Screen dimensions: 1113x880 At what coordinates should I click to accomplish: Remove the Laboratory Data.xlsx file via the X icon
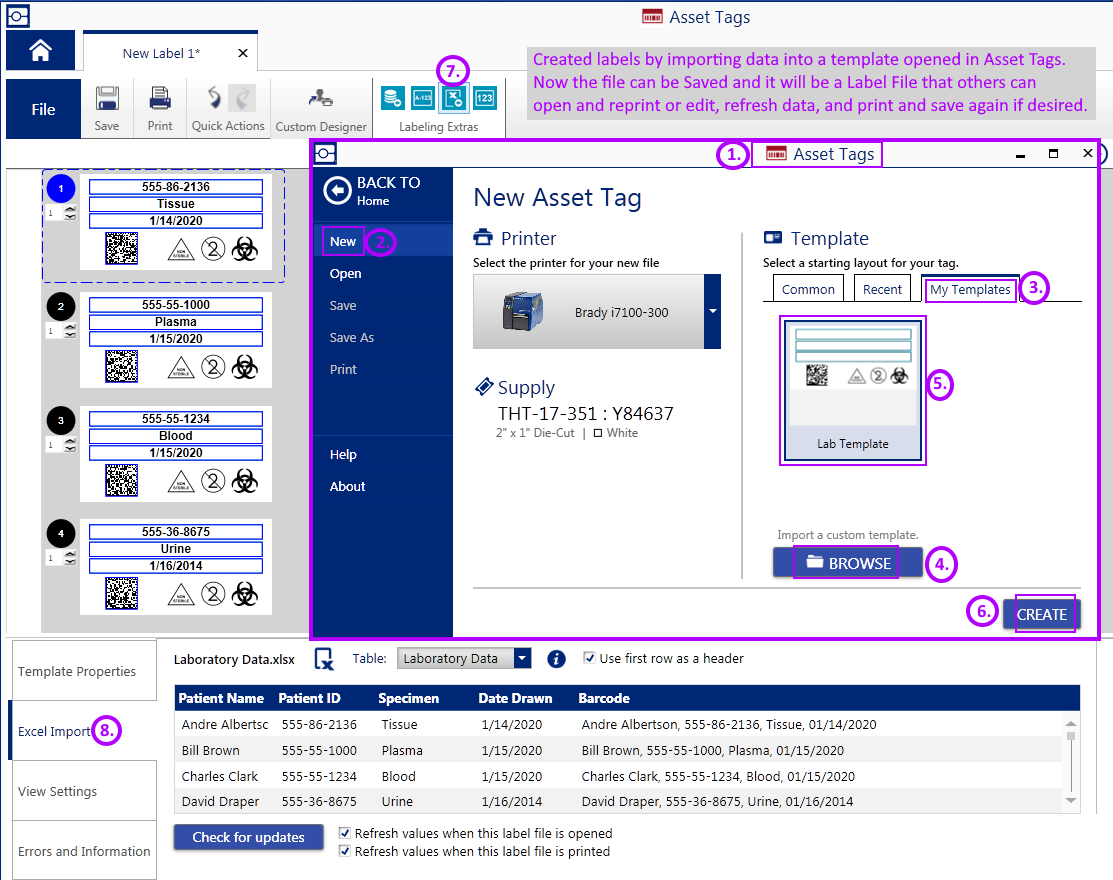[322, 658]
